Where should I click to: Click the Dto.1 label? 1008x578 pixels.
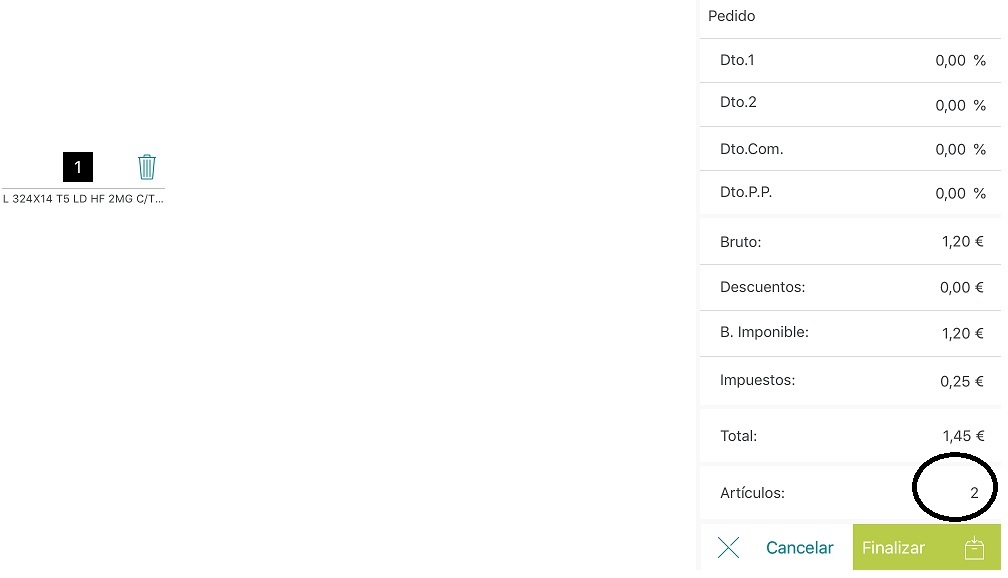coord(737,60)
